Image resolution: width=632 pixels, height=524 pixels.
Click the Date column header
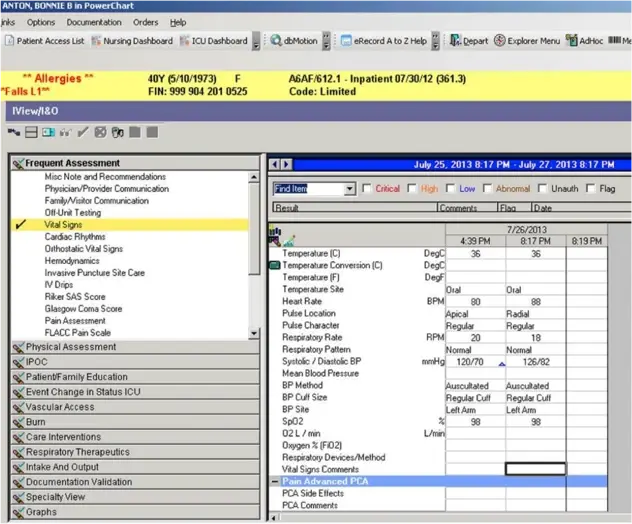click(x=580, y=208)
